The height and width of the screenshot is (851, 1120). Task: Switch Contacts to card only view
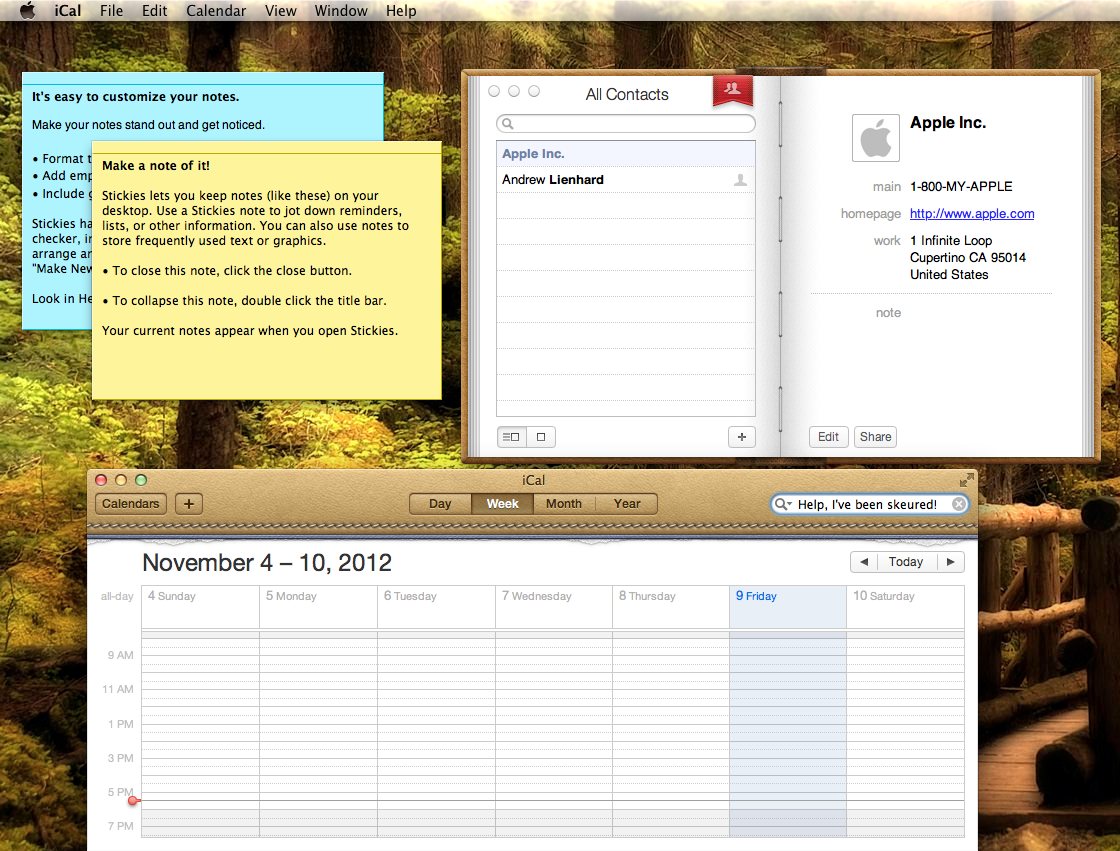tap(541, 437)
